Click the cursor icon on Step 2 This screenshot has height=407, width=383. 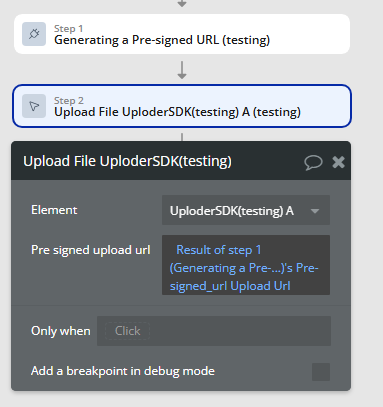(x=34, y=106)
